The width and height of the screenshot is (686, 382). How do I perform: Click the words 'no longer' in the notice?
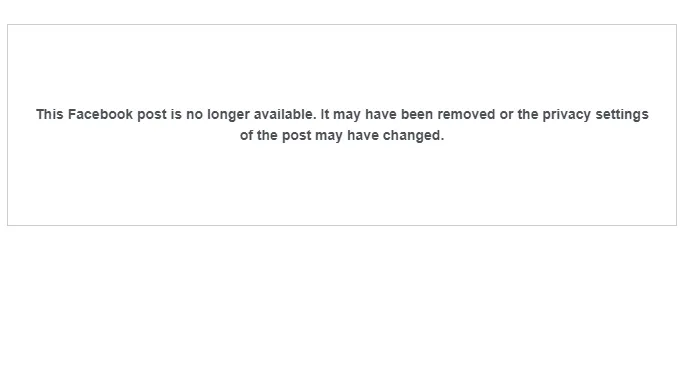[217, 115]
